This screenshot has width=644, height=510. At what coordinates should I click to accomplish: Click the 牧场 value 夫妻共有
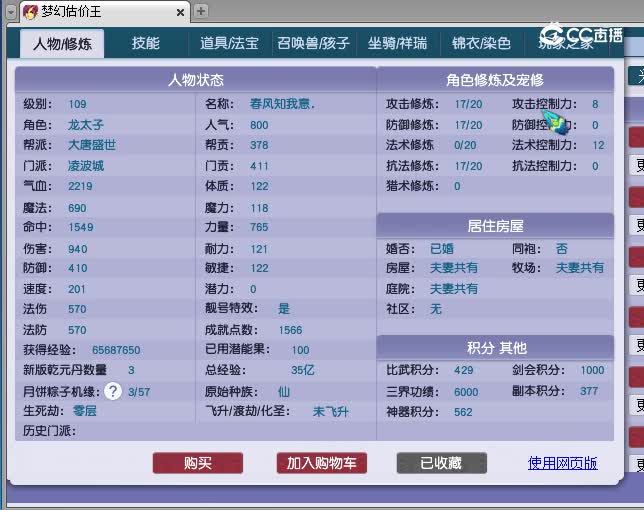[x=580, y=268]
